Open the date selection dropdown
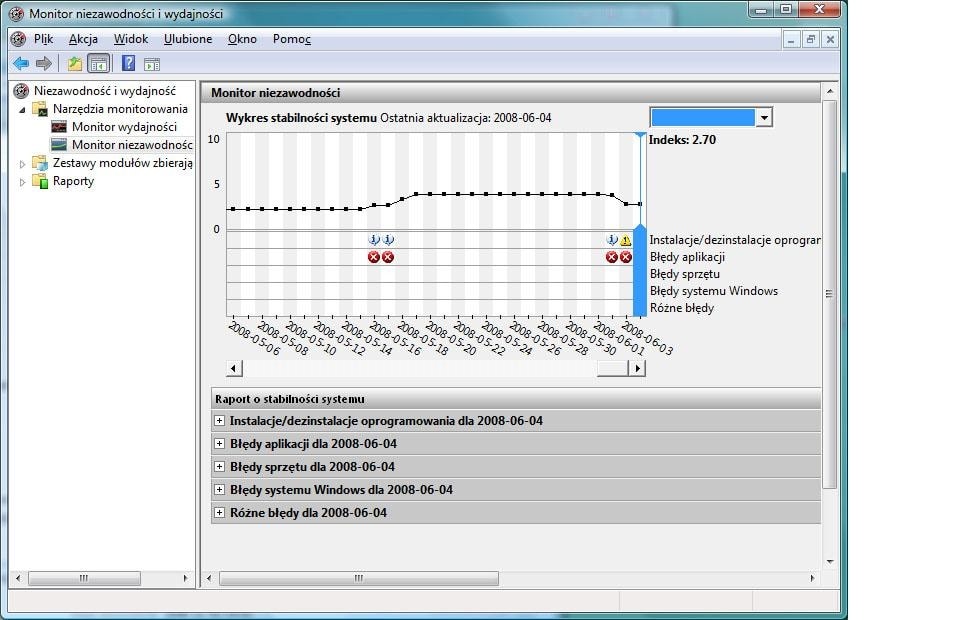Viewport: 960px width, 620px height. point(763,118)
